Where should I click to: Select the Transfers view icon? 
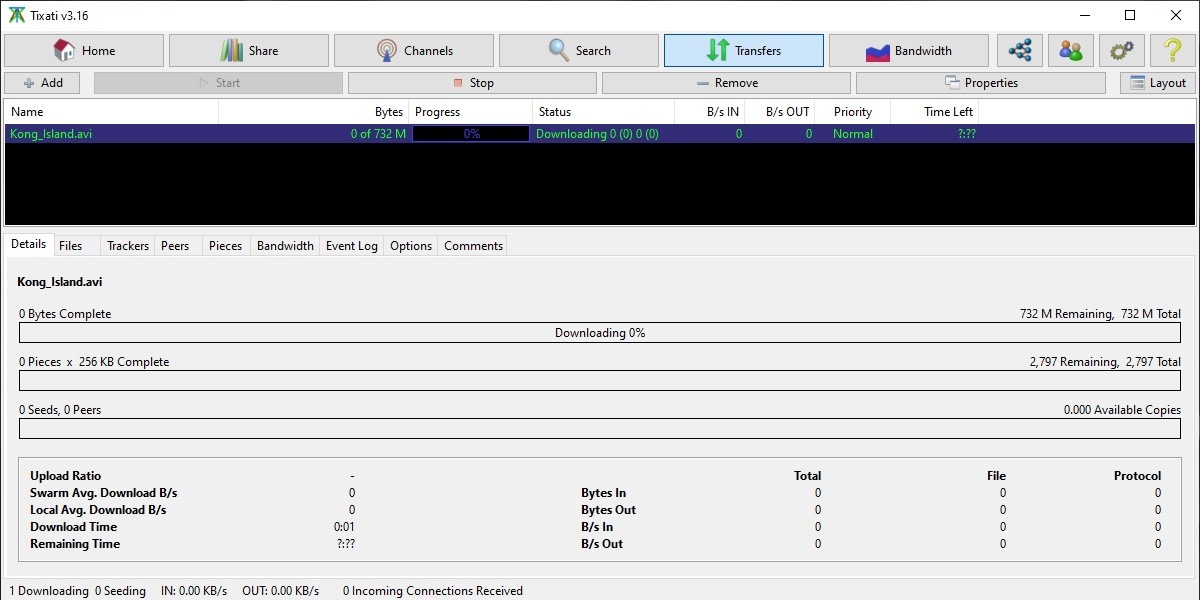point(743,50)
